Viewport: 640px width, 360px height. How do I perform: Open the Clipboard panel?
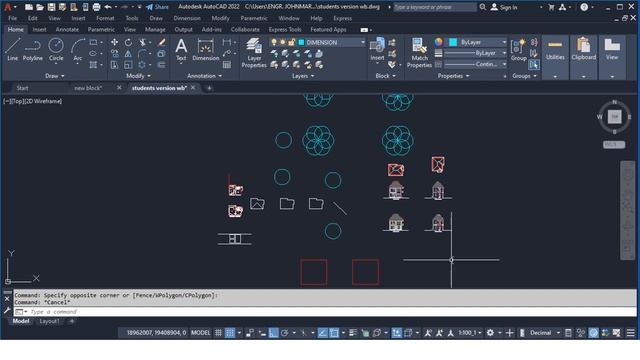coord(584,57)
